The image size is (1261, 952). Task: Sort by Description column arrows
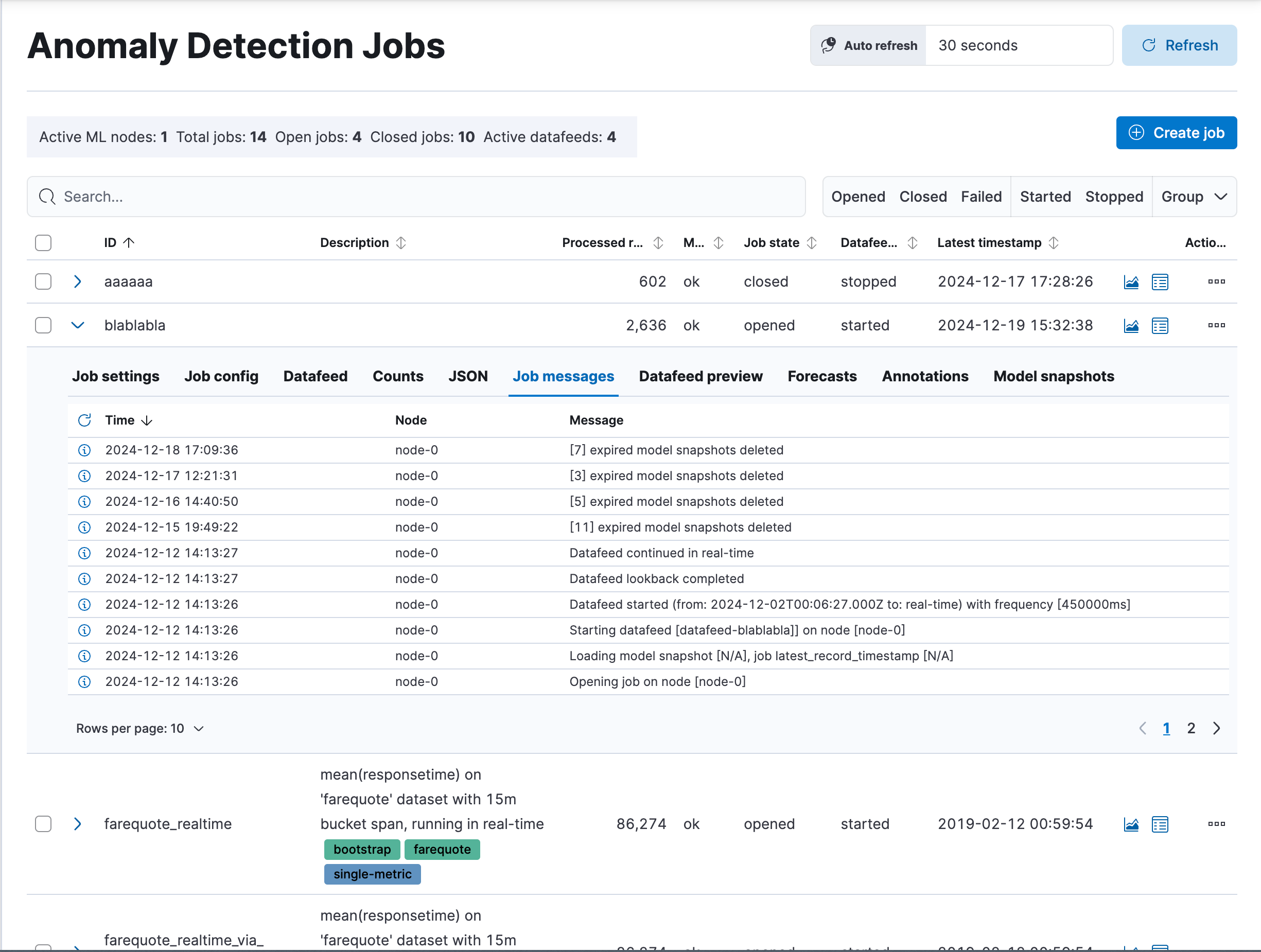(401, 243)
